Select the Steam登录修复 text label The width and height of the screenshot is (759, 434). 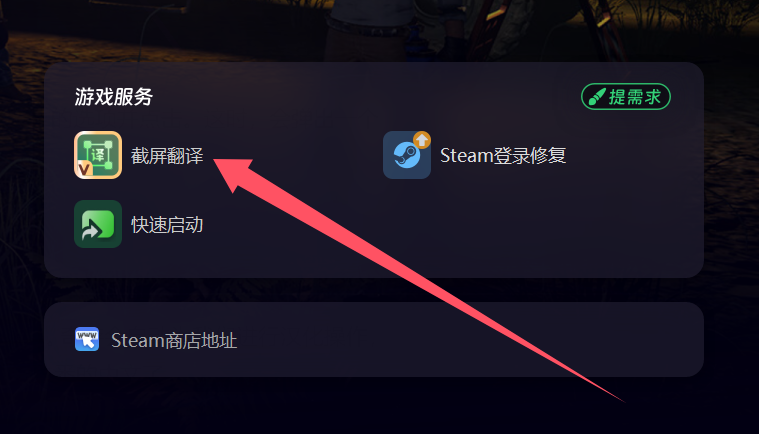click(x=503, y=155)
